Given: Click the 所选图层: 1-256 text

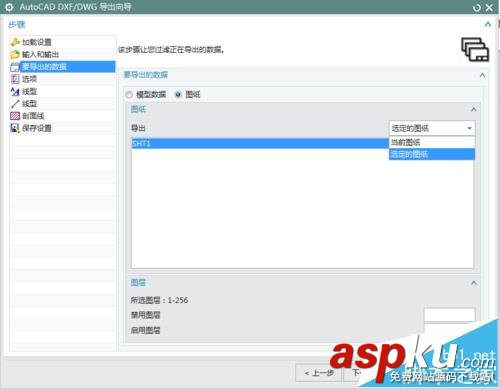Looking at the screenshot, I should click(x=159, y=300).
